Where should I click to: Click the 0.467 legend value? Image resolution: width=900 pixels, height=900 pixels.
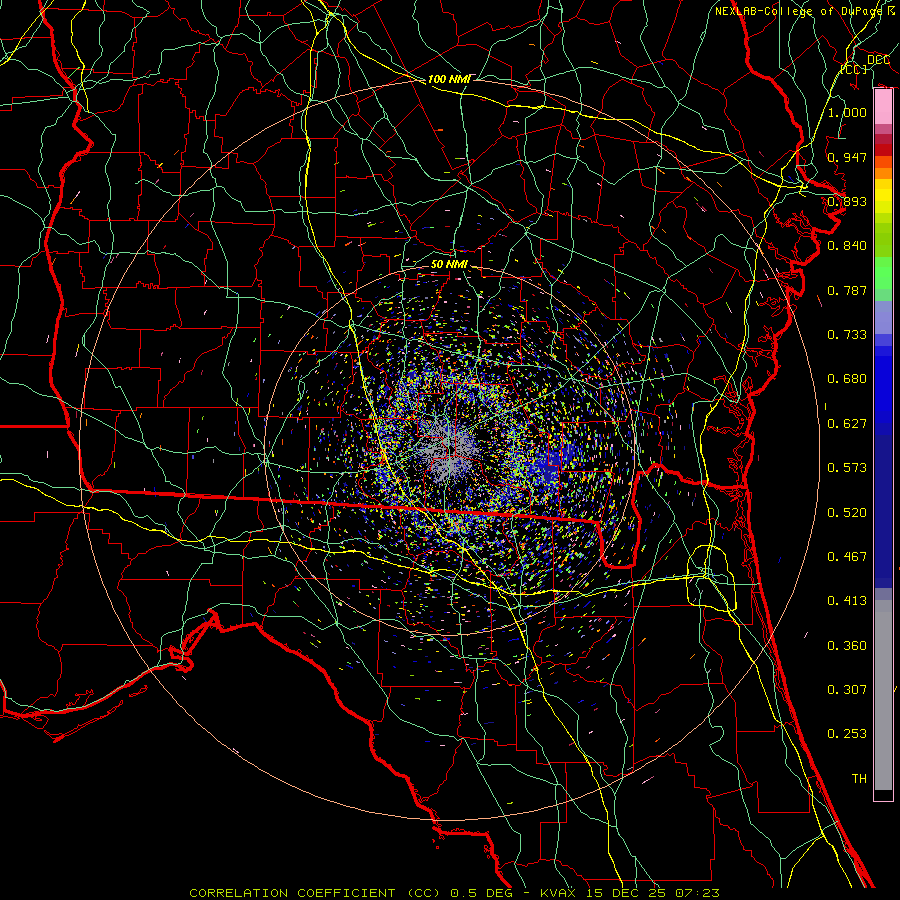pos(847,556)
